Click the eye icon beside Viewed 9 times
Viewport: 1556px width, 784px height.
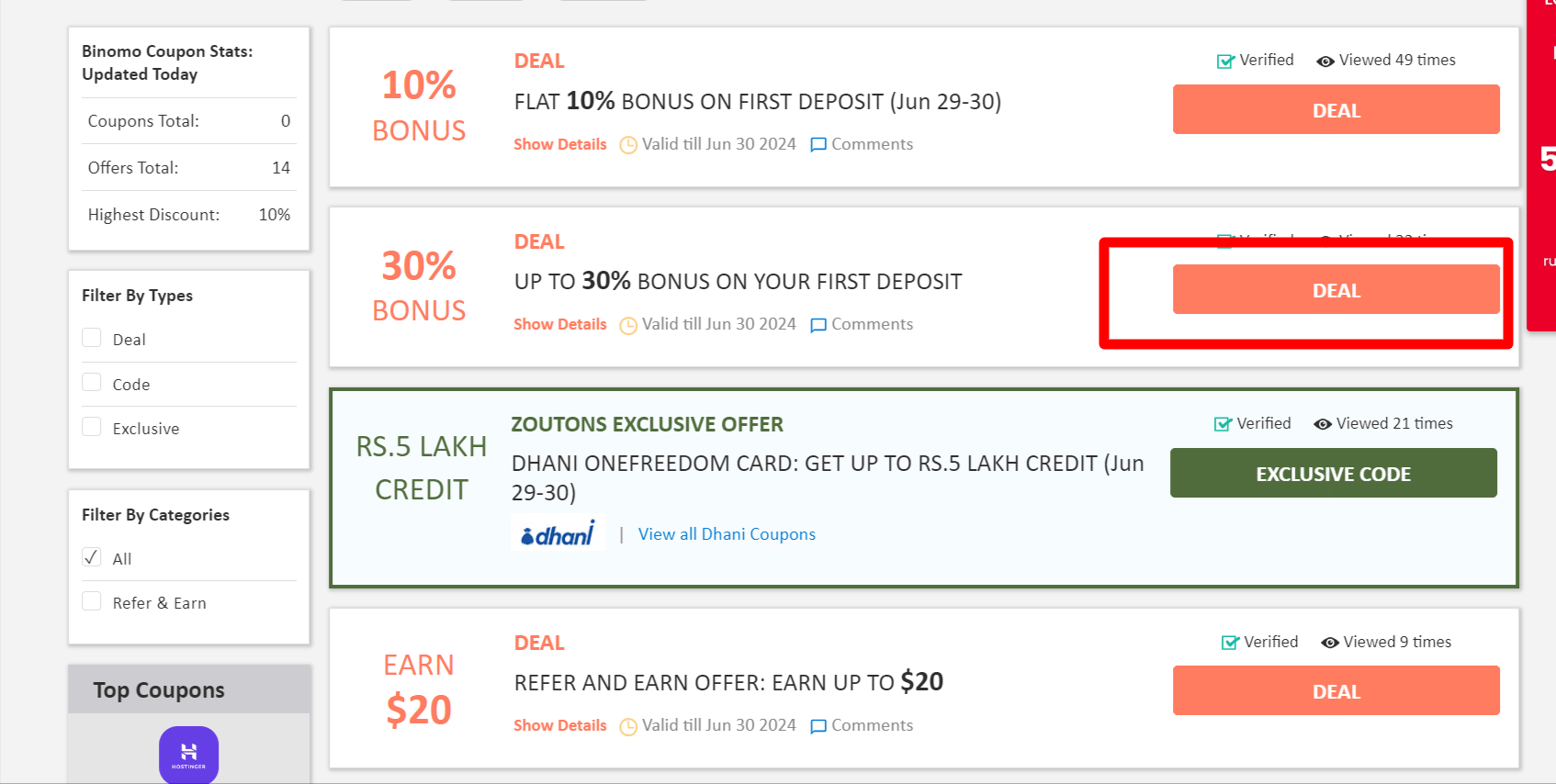point(1329,643)
